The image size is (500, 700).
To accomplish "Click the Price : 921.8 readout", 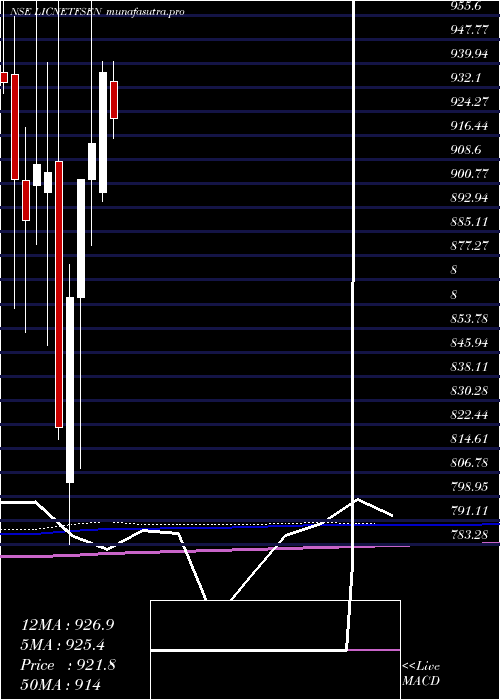I will 68,665.
